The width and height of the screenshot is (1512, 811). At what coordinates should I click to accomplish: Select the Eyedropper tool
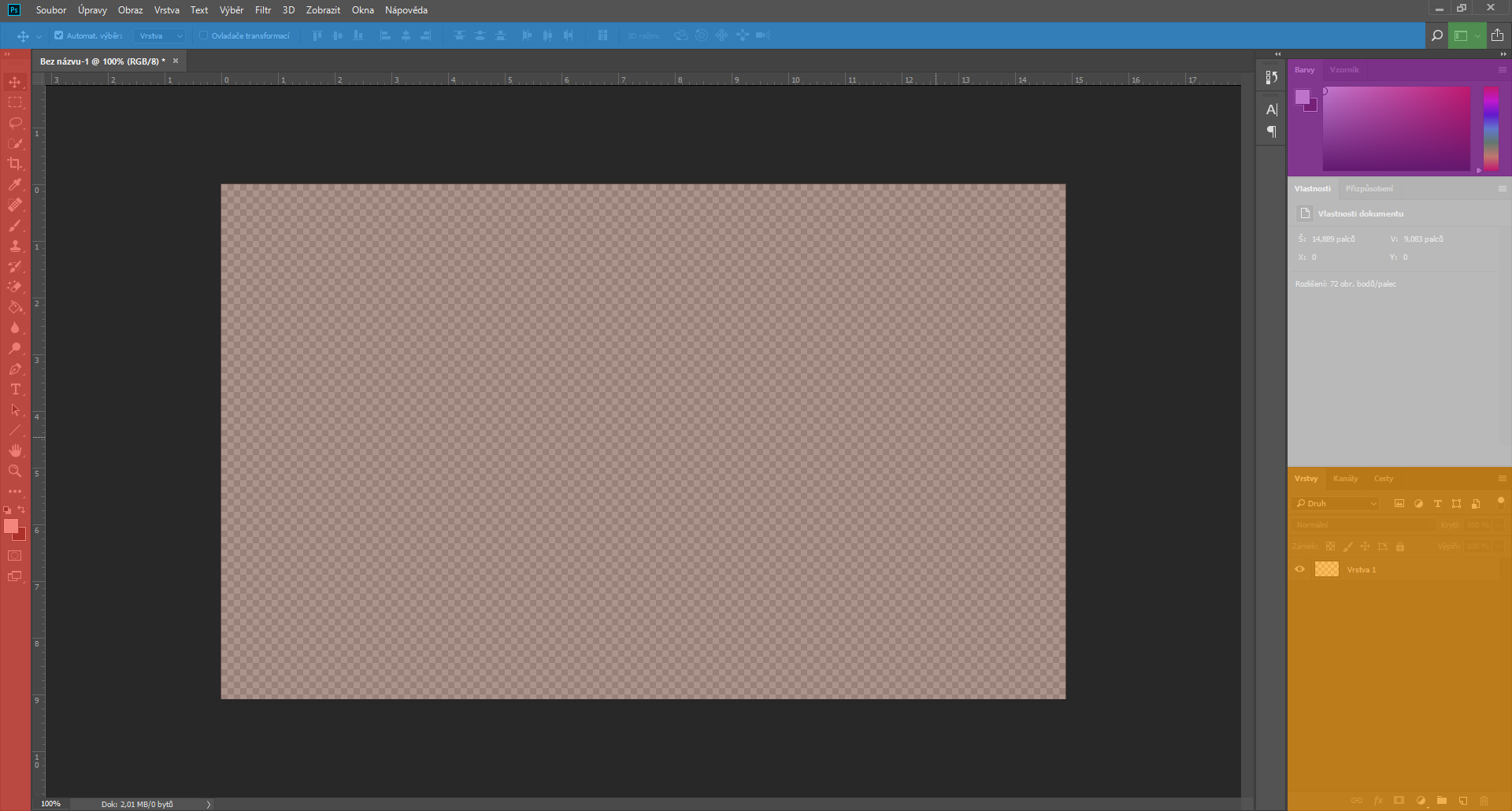[15, 184]
